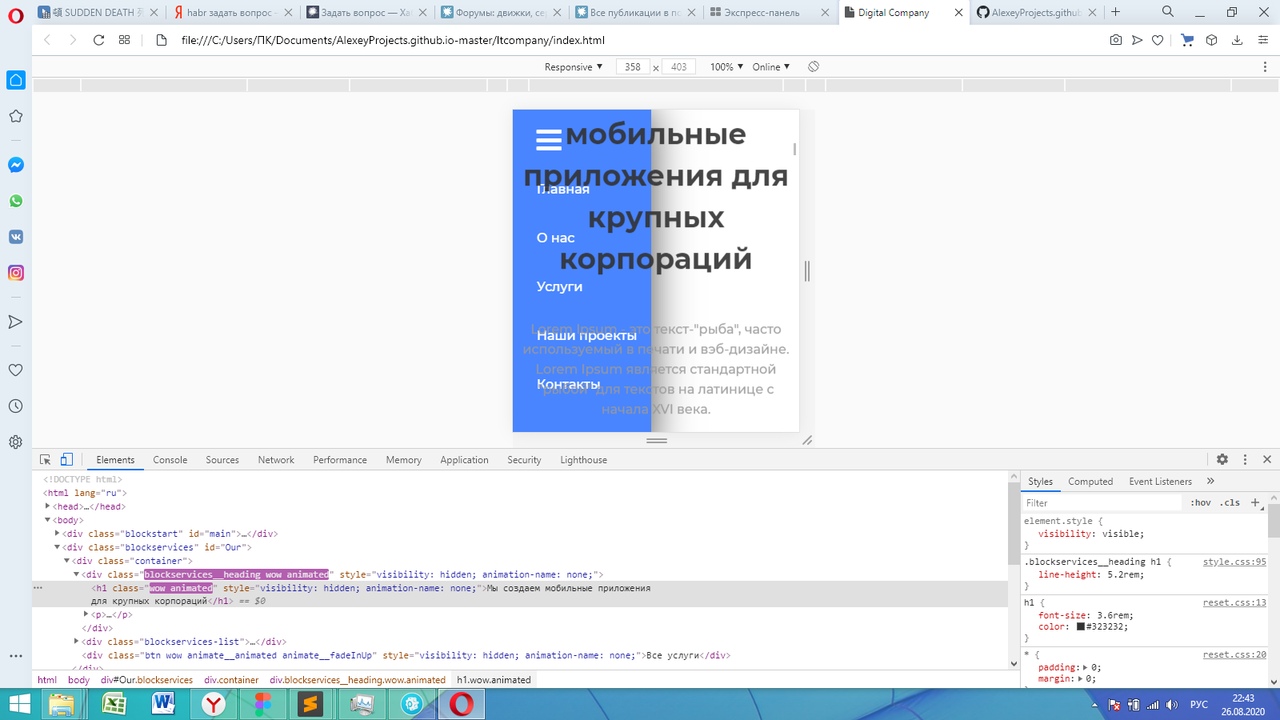This screenshot has width=1280, height=720.
Task: Open the Event Listeners tab
Action: pyautogui.click(x=1160, y=481)
